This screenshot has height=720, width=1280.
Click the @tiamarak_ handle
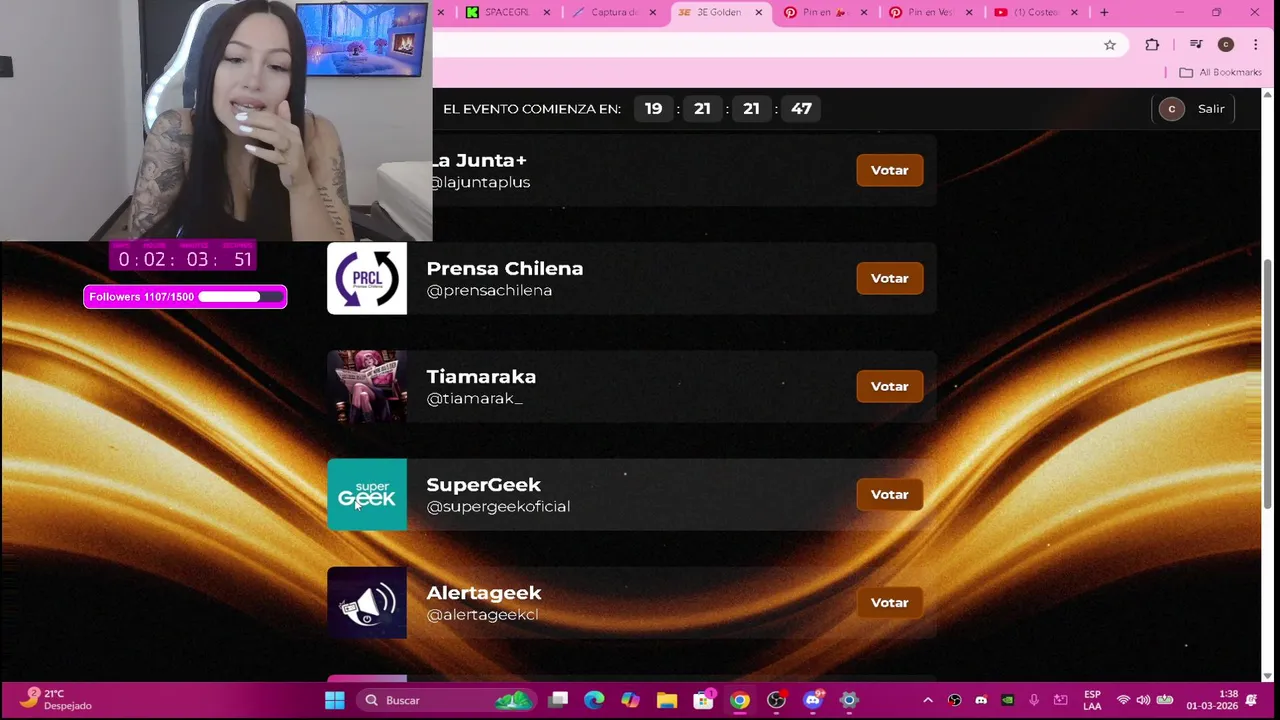474,398
